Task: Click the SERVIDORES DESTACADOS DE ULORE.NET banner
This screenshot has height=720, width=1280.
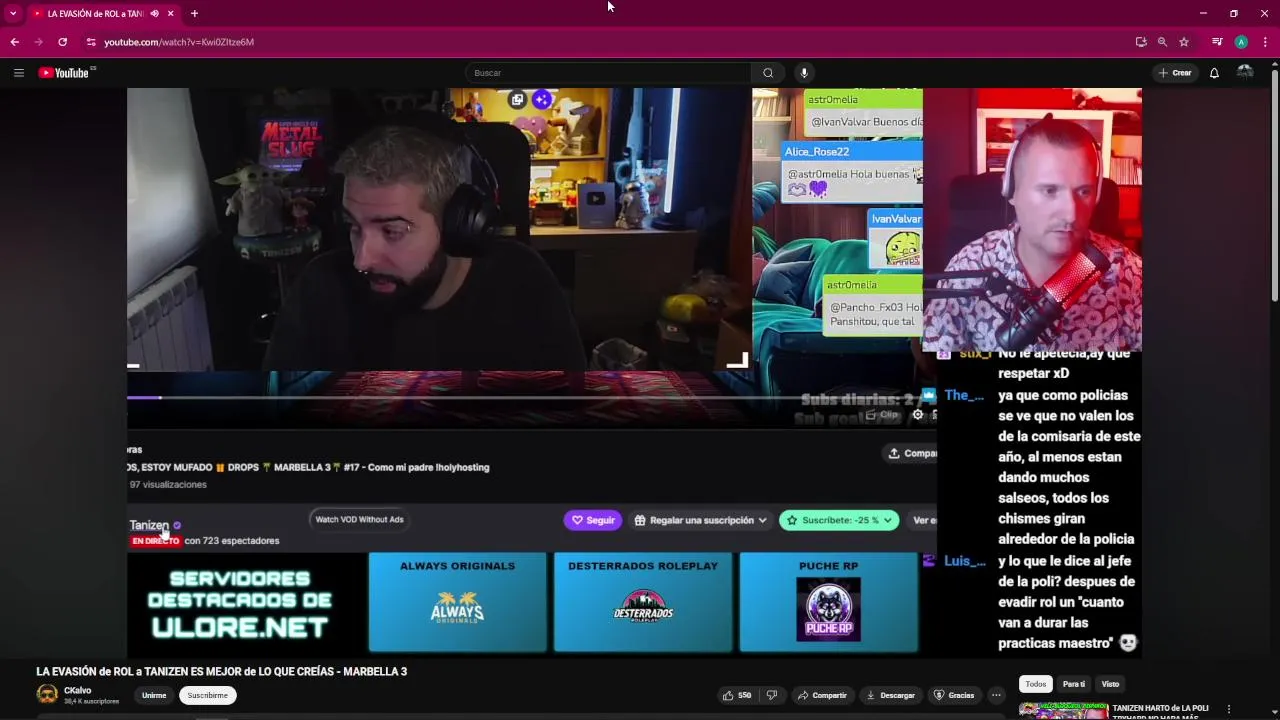Action: (240, 603)
